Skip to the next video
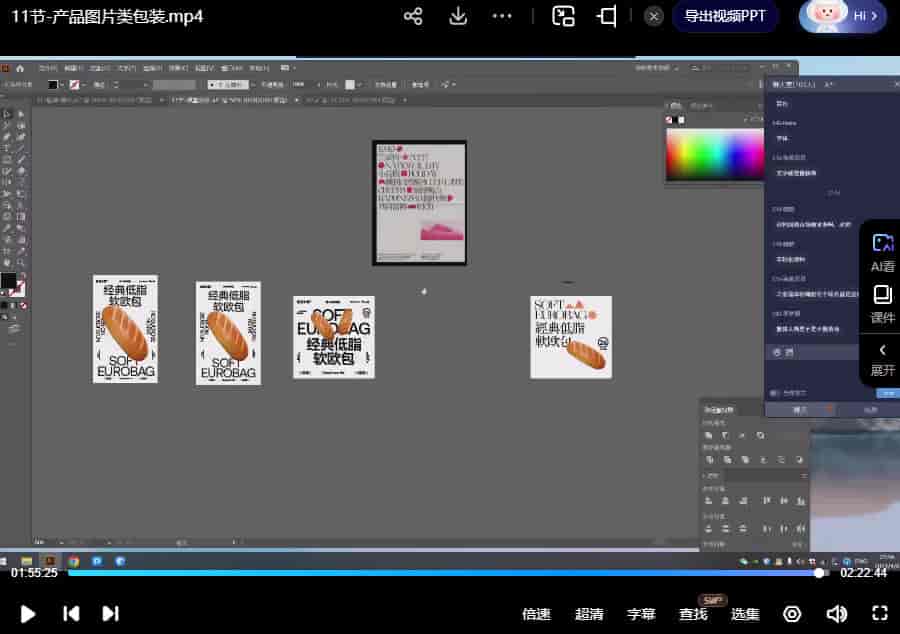This screenshot has height=634, width=900. pyautogui.click(x=111, y=613)
